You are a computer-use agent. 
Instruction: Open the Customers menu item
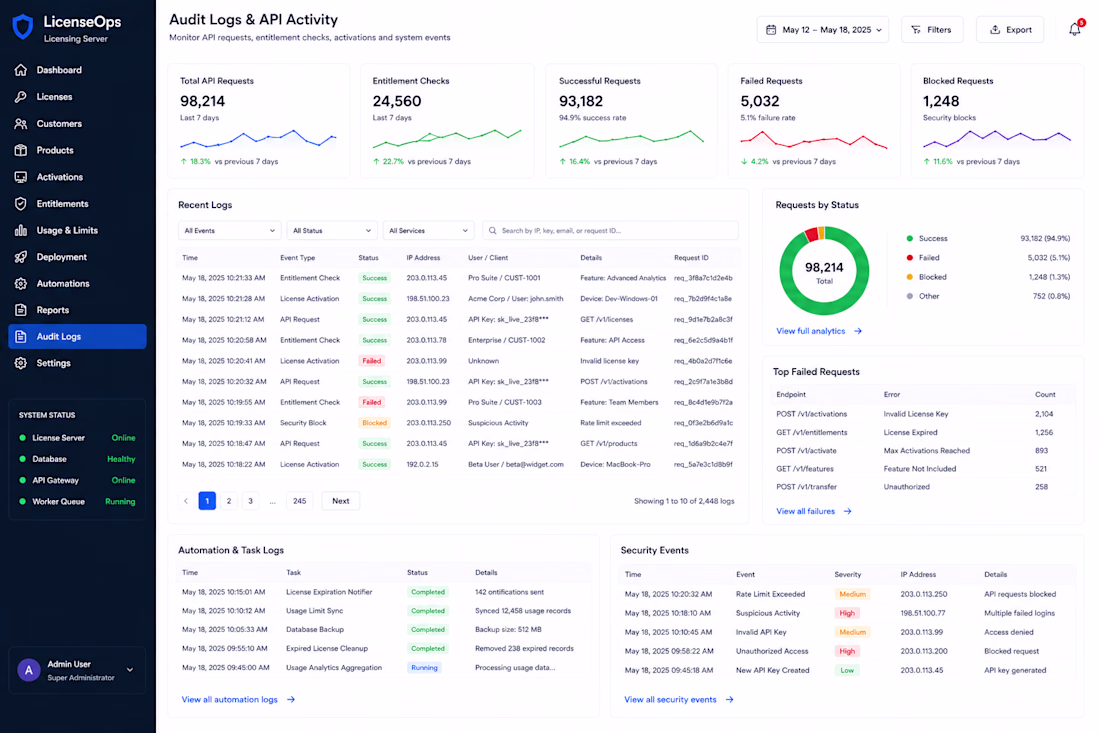coord(77,123)
